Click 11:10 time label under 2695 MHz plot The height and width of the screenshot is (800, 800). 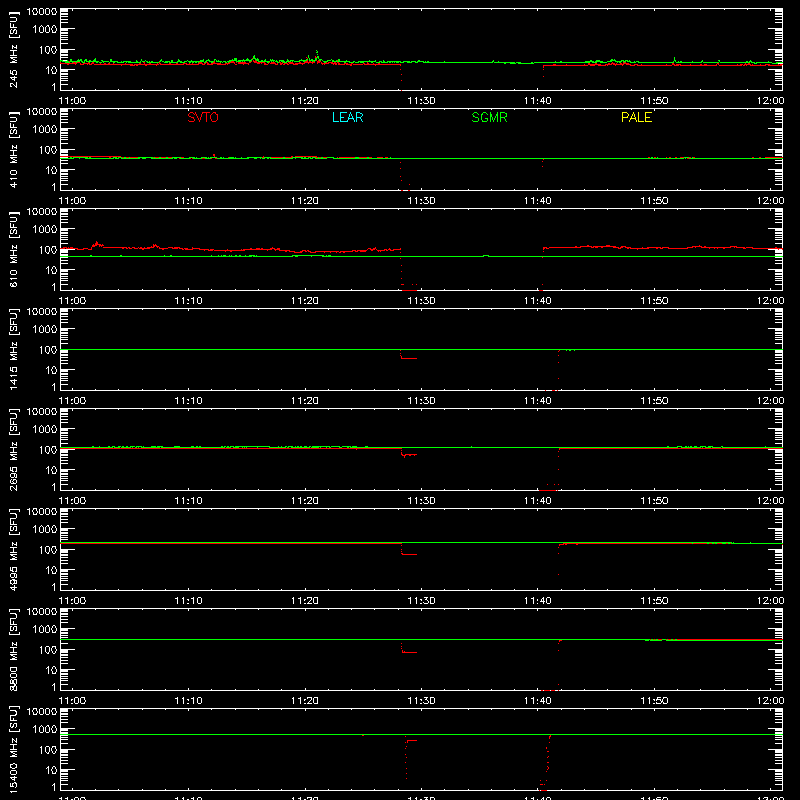coord(188,501)
